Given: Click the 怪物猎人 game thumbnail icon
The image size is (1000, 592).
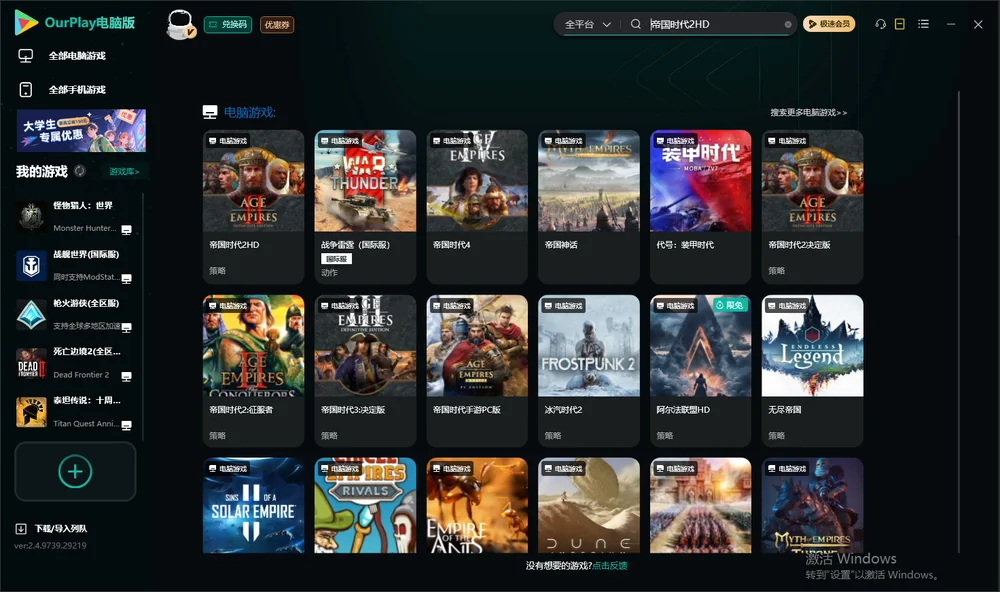Looking at the screenshot, I should 31,217.
